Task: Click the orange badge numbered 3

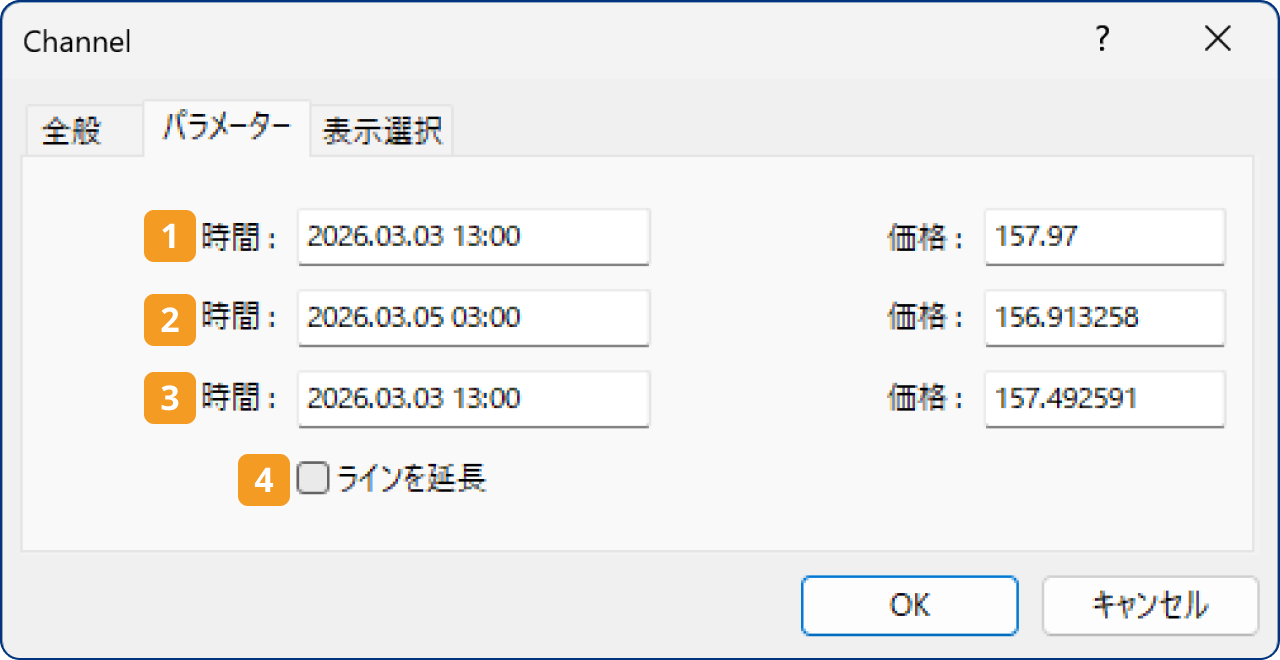Action: [x=169, y=399]
